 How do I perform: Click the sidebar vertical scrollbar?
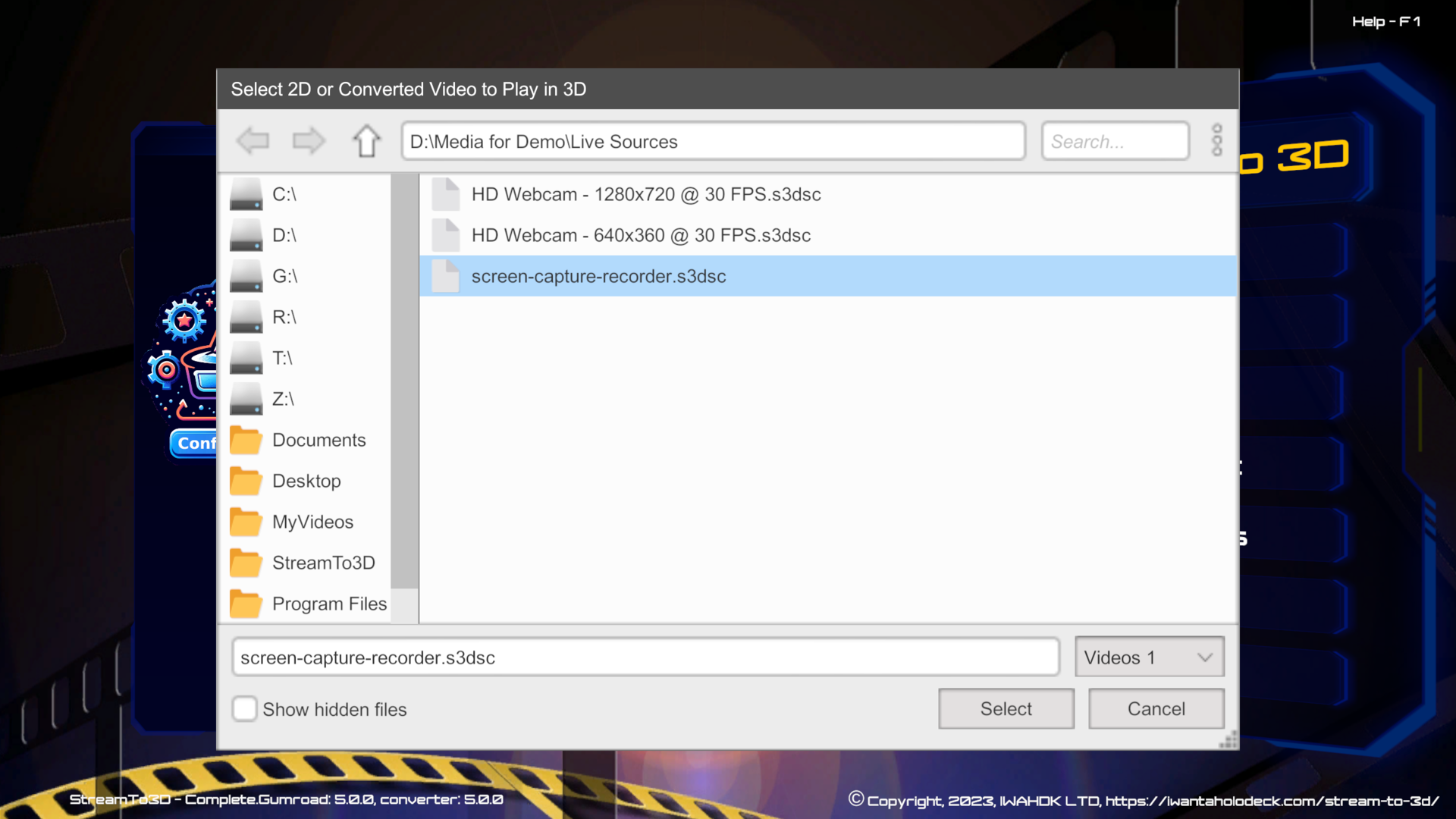point(404,379)
